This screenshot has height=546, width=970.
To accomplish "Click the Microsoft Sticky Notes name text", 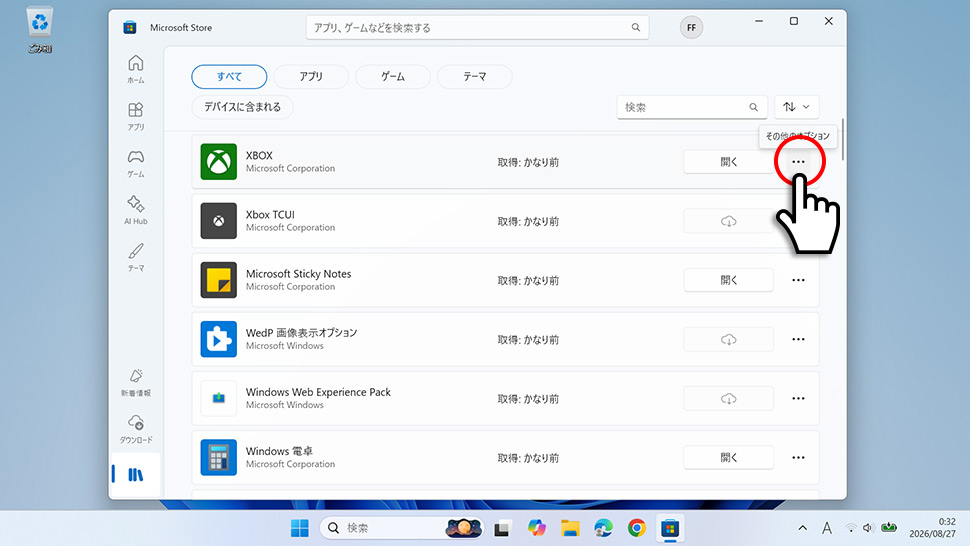I will [298, 273].
